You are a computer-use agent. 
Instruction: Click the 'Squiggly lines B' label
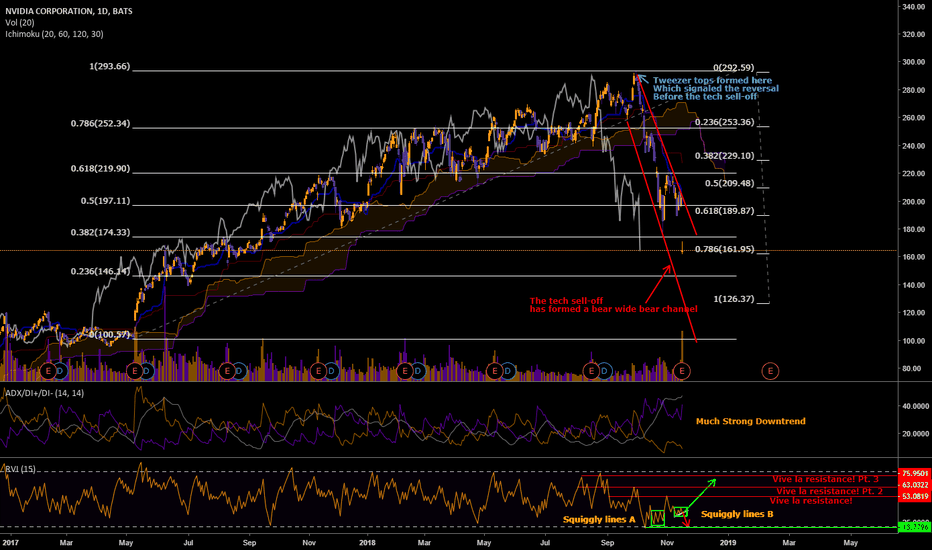[737, 514]
